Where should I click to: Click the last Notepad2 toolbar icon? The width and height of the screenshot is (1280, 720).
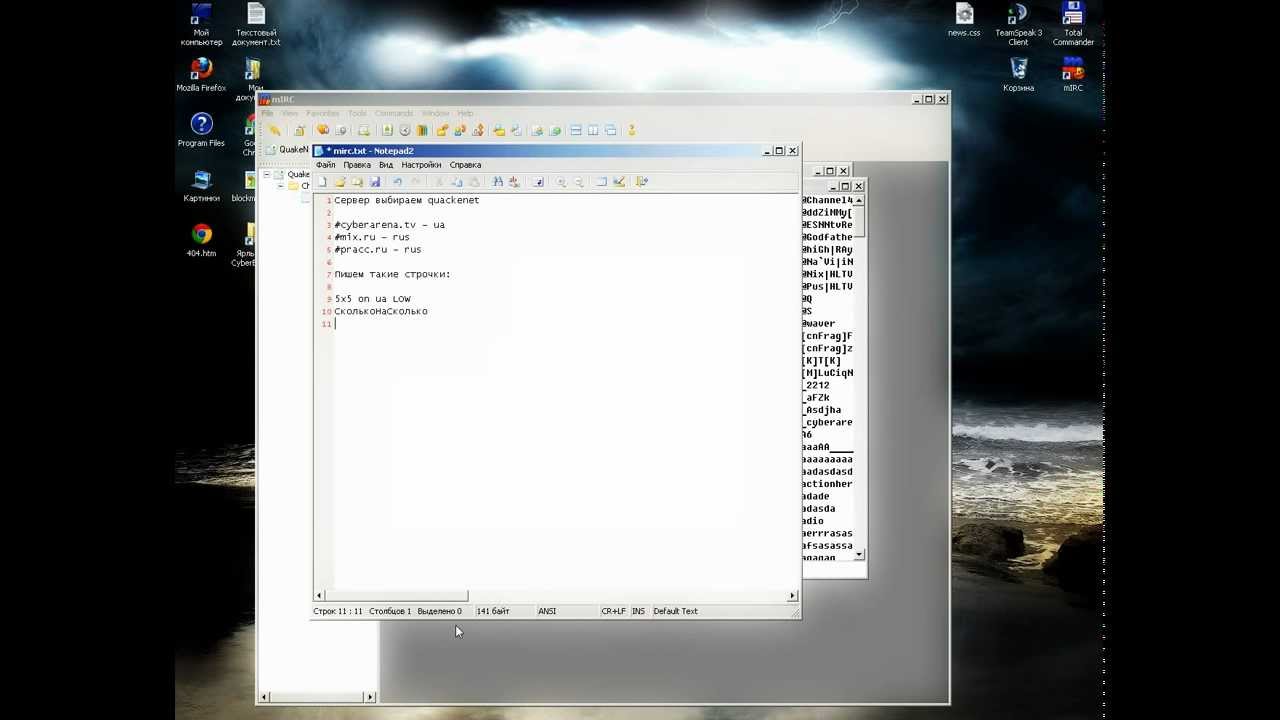pyautogui.click(x=641, y=182)
